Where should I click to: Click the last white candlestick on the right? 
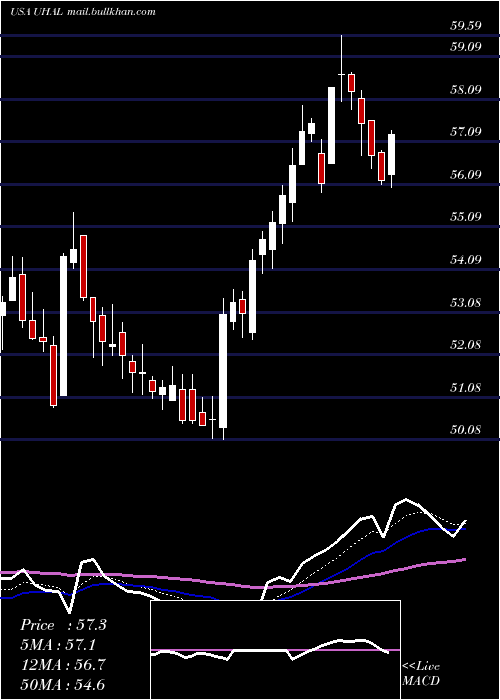(x=392, y=154)
